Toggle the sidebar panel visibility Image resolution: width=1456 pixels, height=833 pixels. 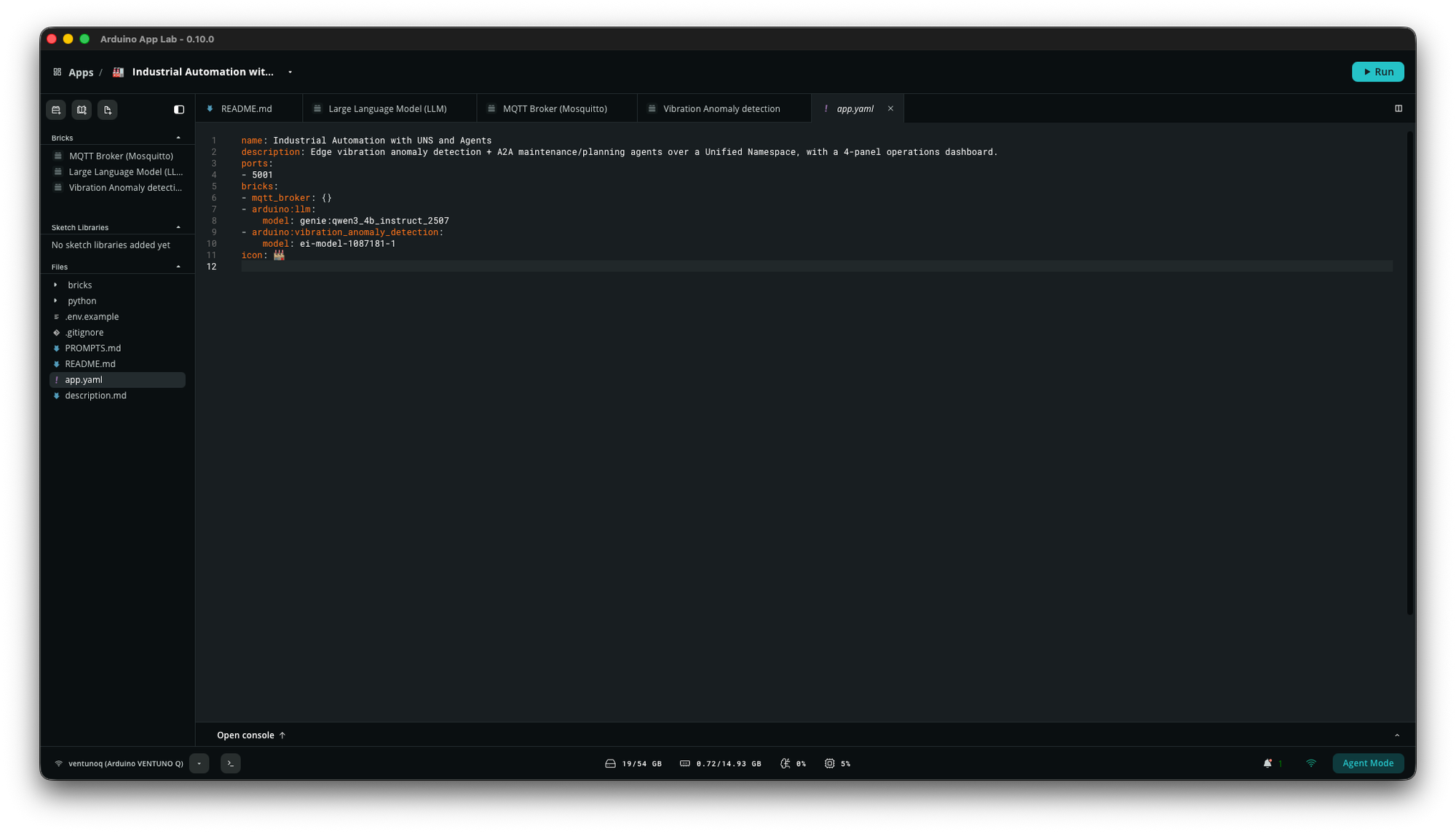click(x=179, y=110)
